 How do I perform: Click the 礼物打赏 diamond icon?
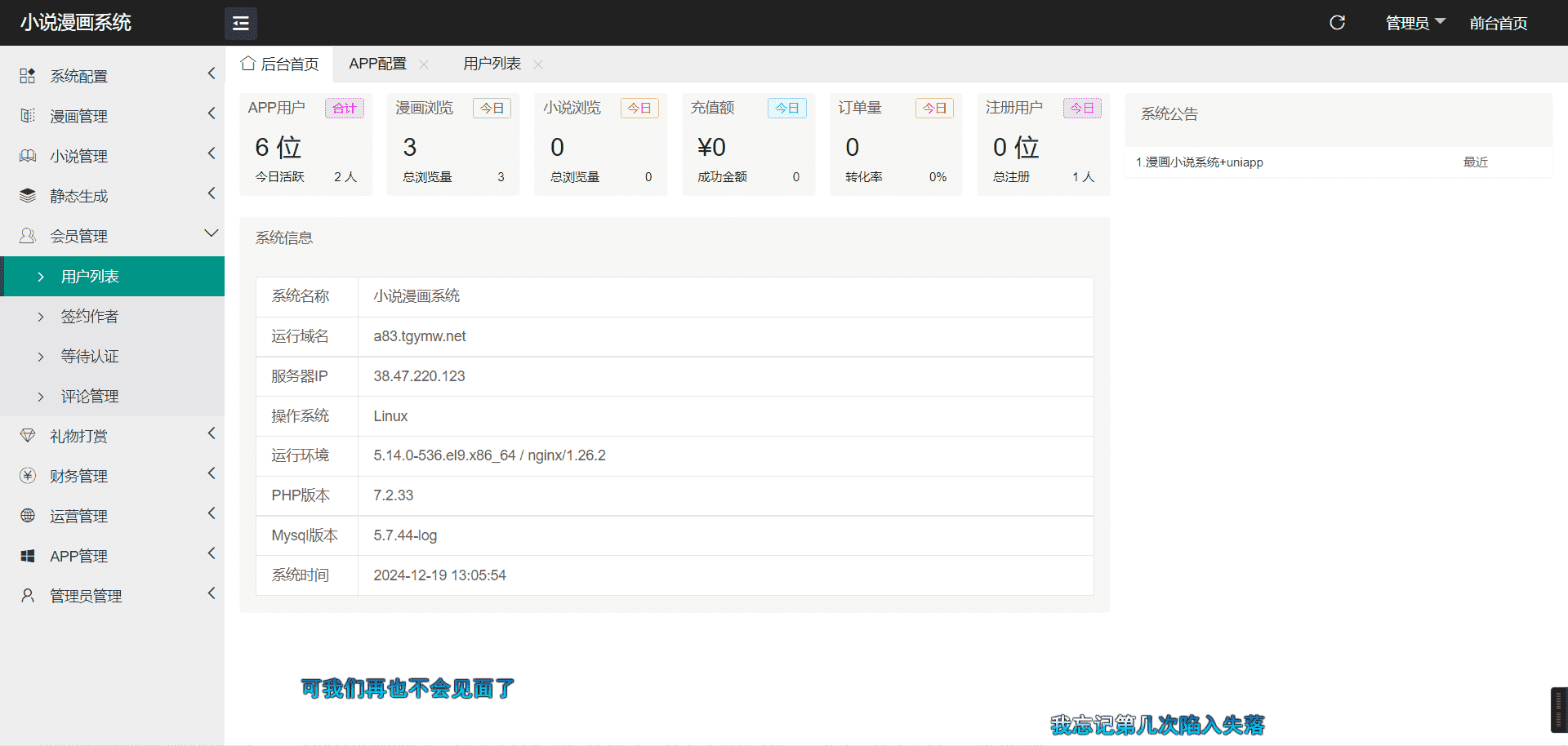click(28, 436)
